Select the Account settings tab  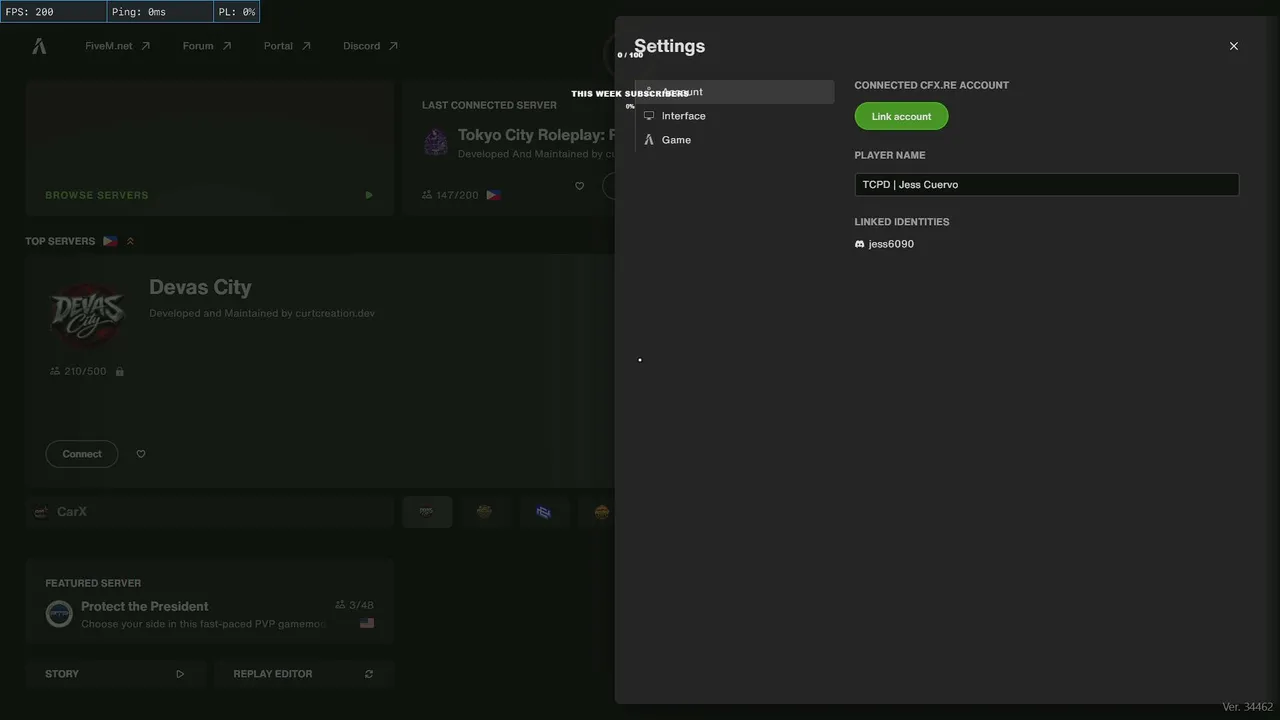[x=735, y=92]
